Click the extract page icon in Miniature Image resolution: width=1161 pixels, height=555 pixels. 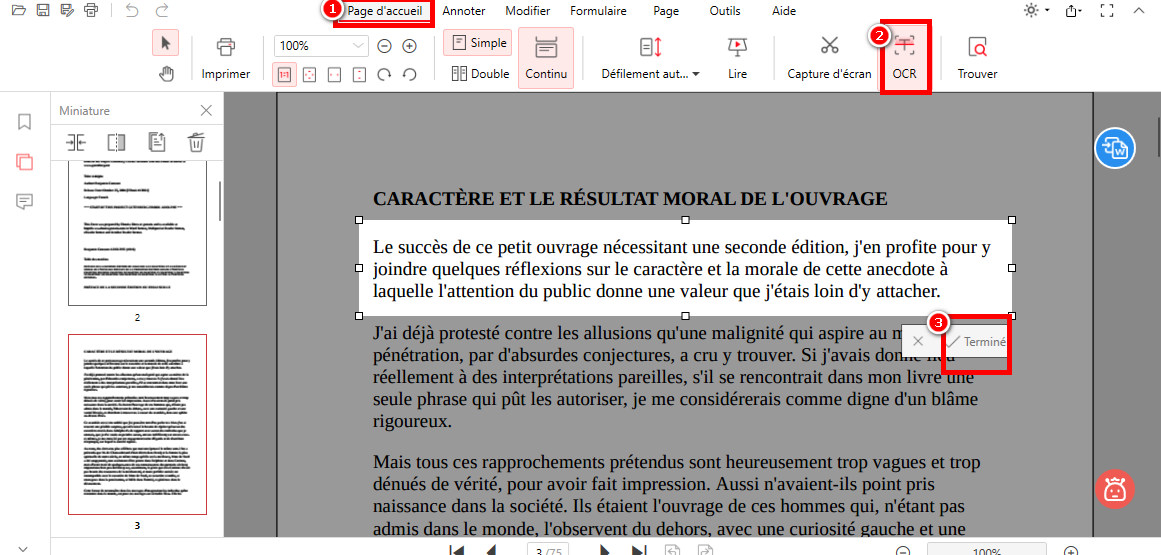point(156,141)
